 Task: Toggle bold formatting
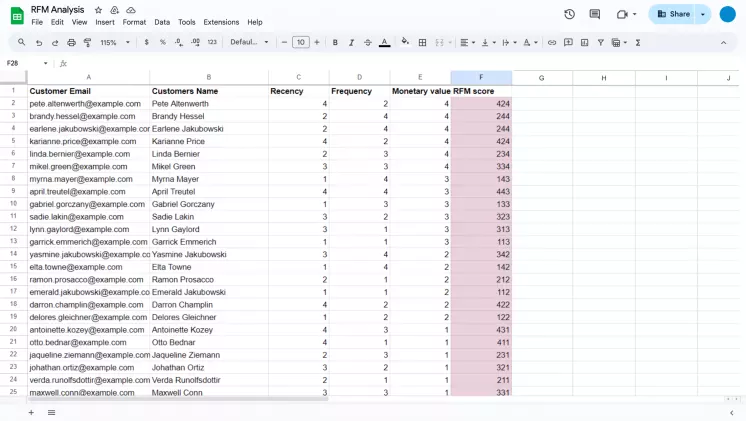tap(334, 43)
